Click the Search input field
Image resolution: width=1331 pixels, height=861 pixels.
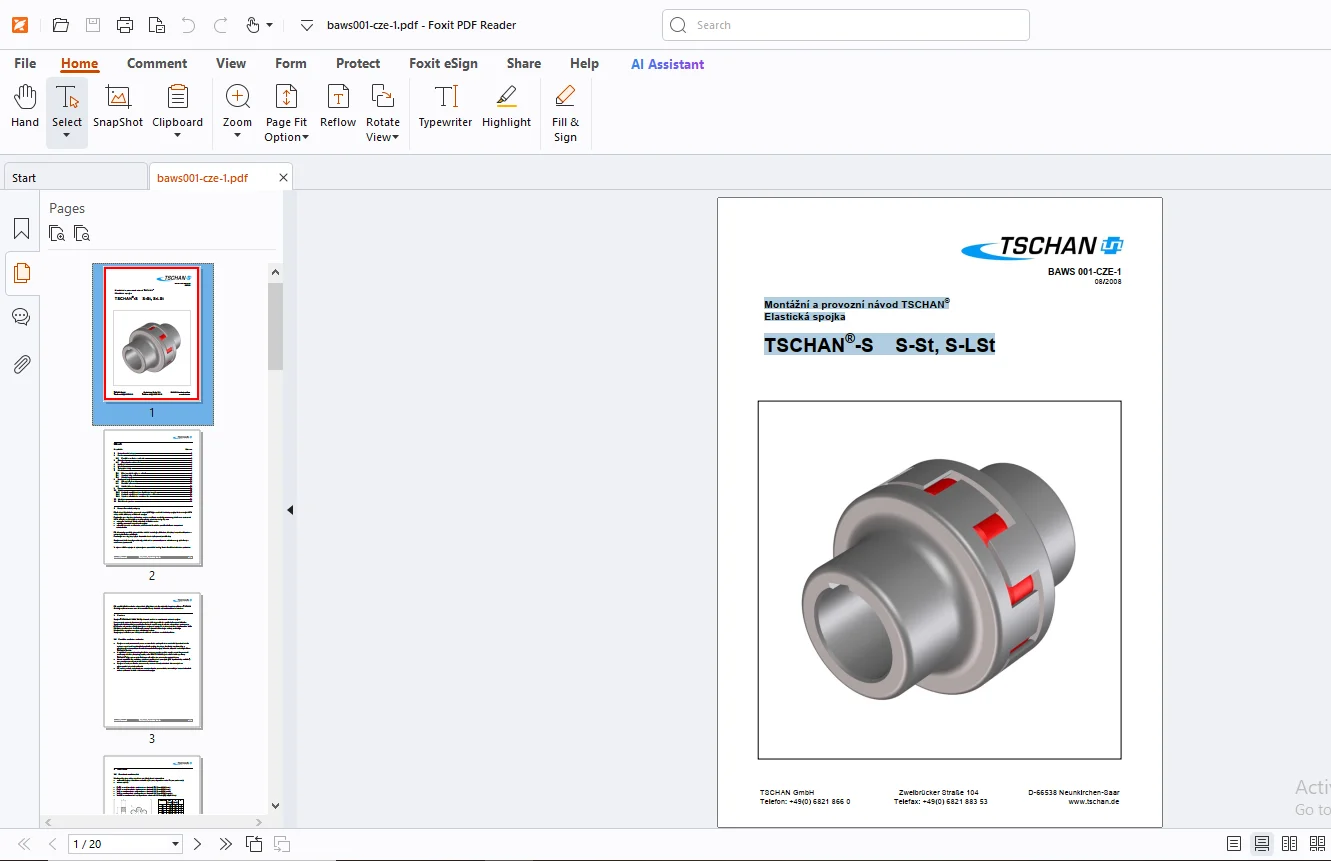click(846, 25)
